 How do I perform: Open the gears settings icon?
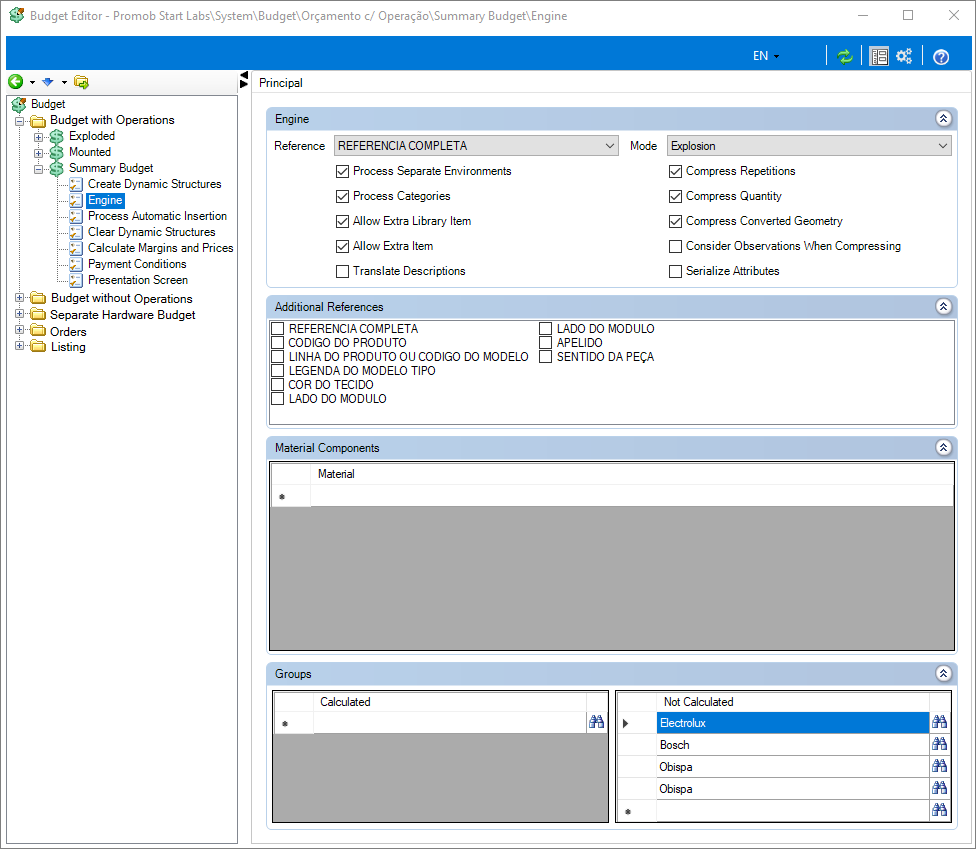coord(904,56)
